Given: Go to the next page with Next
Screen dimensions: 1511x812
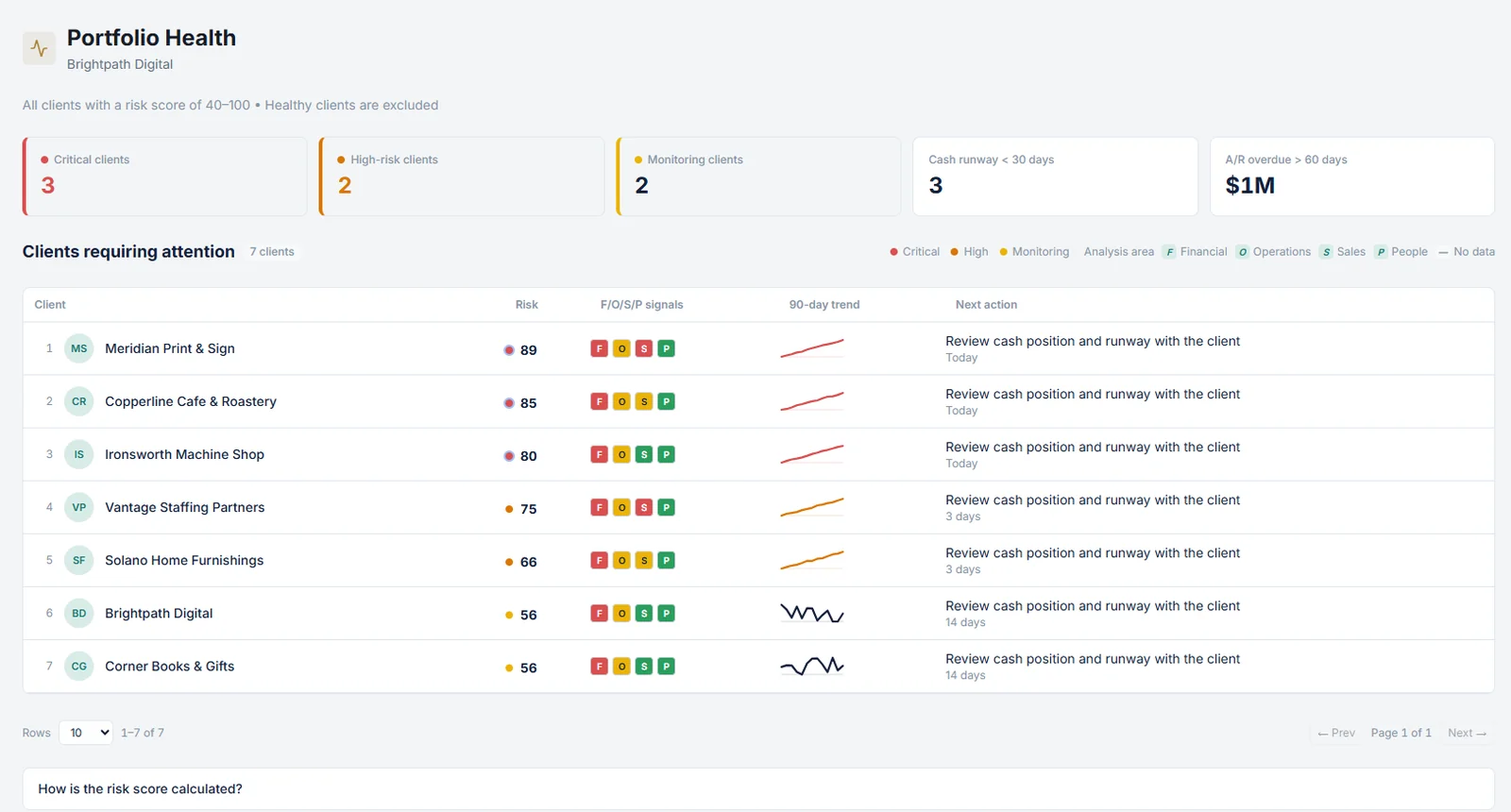Looking at the screenshot, I should (x=1467, y=733).
